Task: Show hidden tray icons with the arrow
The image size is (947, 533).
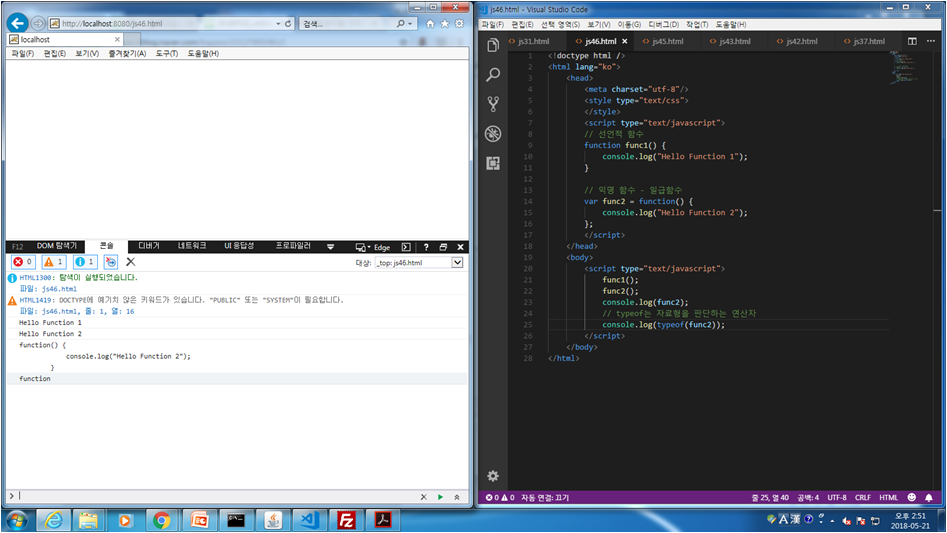Action: coord(832,520)
